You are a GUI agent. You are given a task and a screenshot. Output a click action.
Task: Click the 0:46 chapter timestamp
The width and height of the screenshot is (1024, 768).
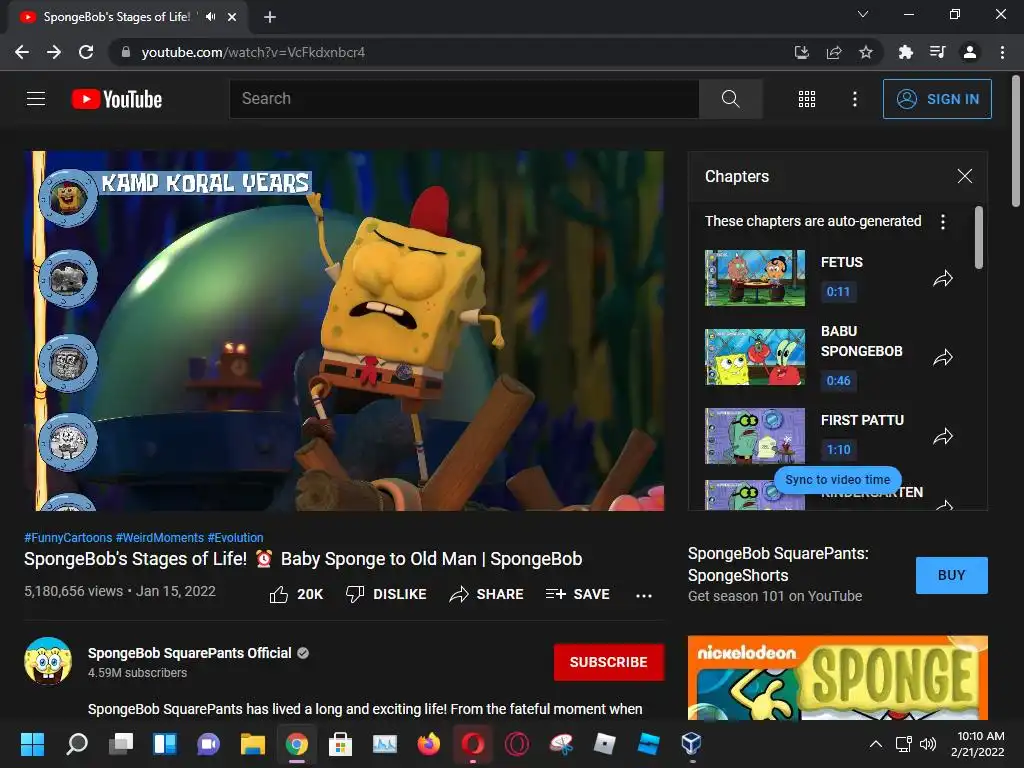point(838,380)
